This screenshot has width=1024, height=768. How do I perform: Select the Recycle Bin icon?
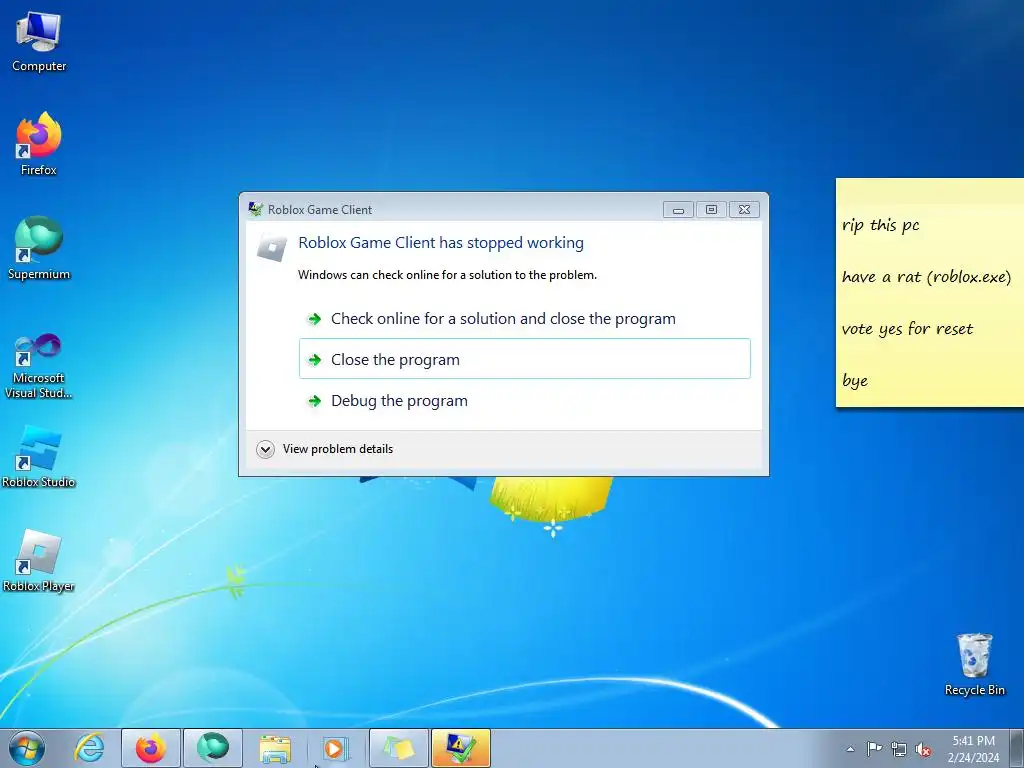tap(974, 665)
